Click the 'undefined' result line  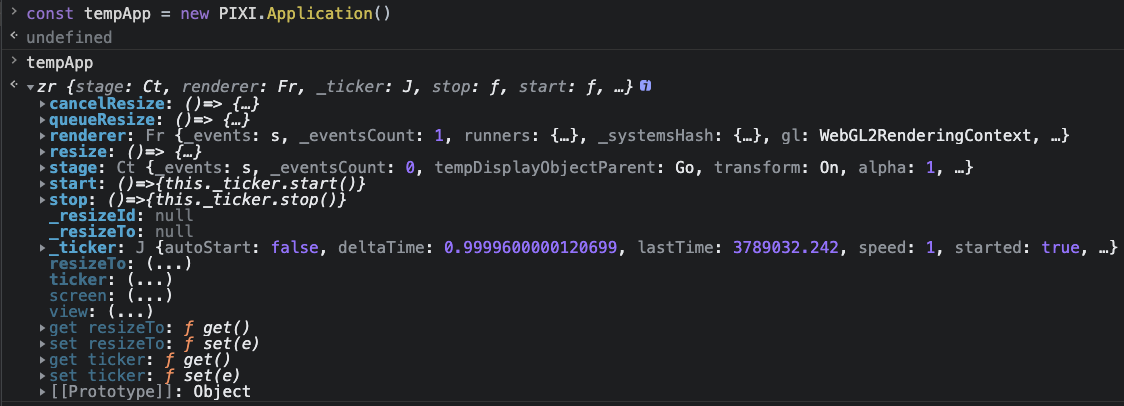[x=69, y=37]
